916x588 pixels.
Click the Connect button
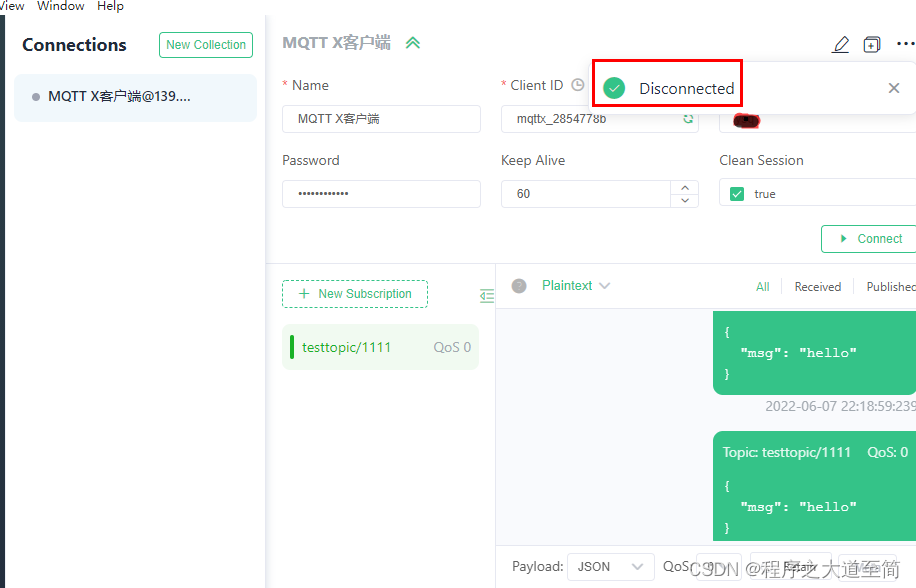click(x=870, y=239)
